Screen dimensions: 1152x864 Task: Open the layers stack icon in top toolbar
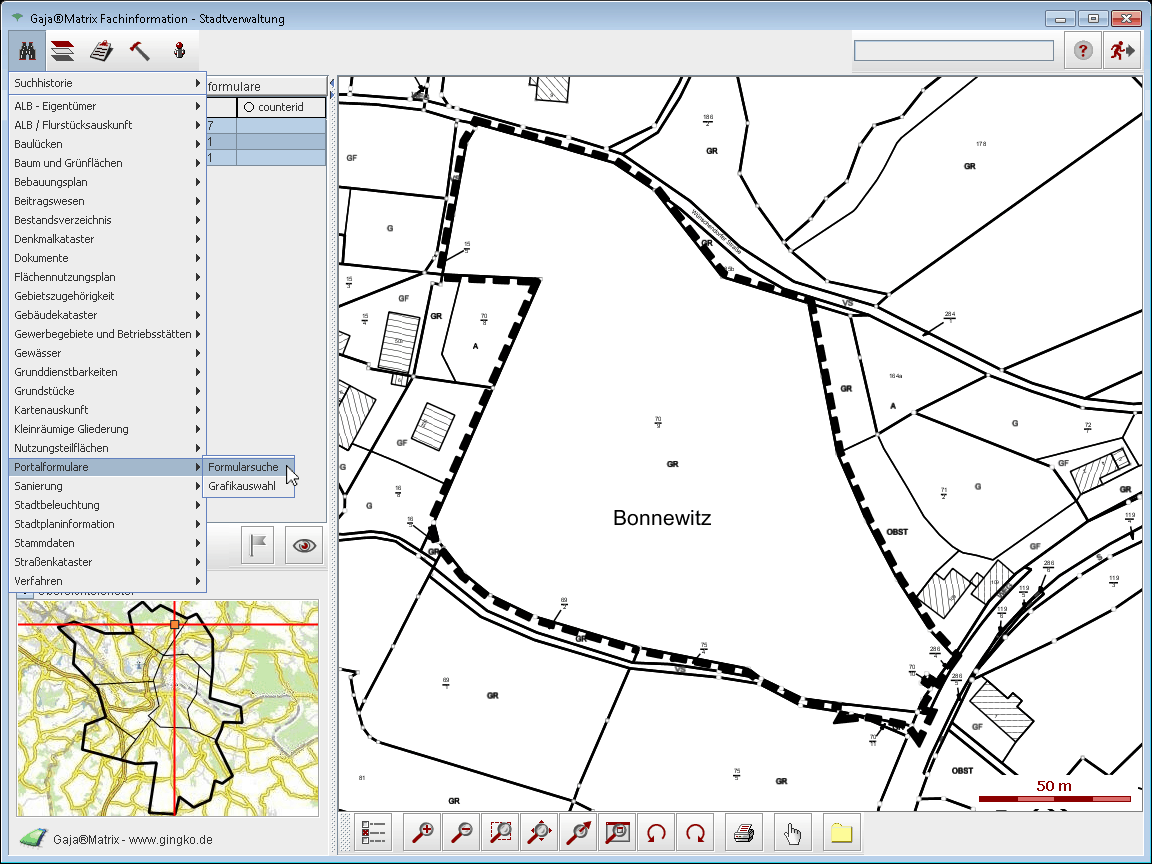tap(63, 51)
